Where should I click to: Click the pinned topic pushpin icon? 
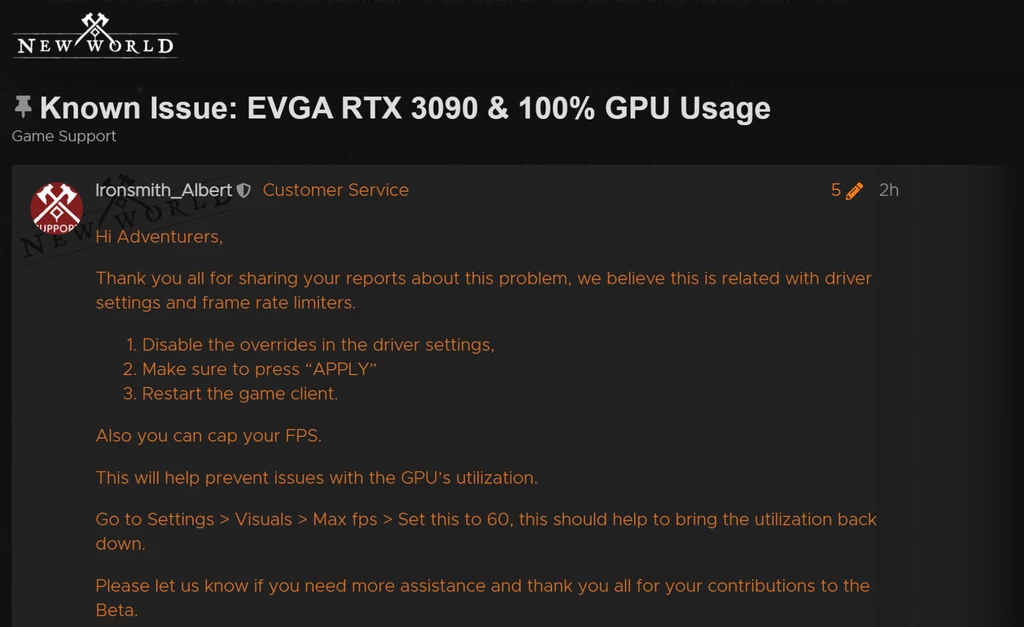click(23, 107)
